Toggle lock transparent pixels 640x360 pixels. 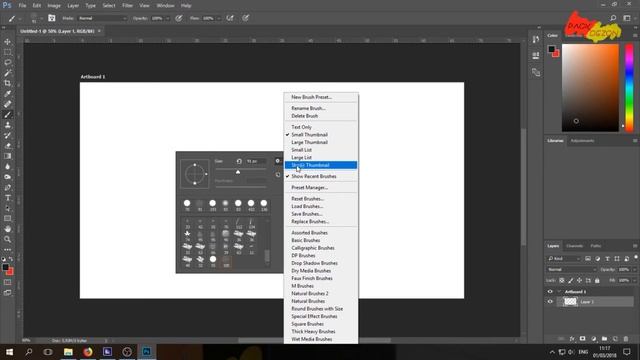click(x=562, y=280)
